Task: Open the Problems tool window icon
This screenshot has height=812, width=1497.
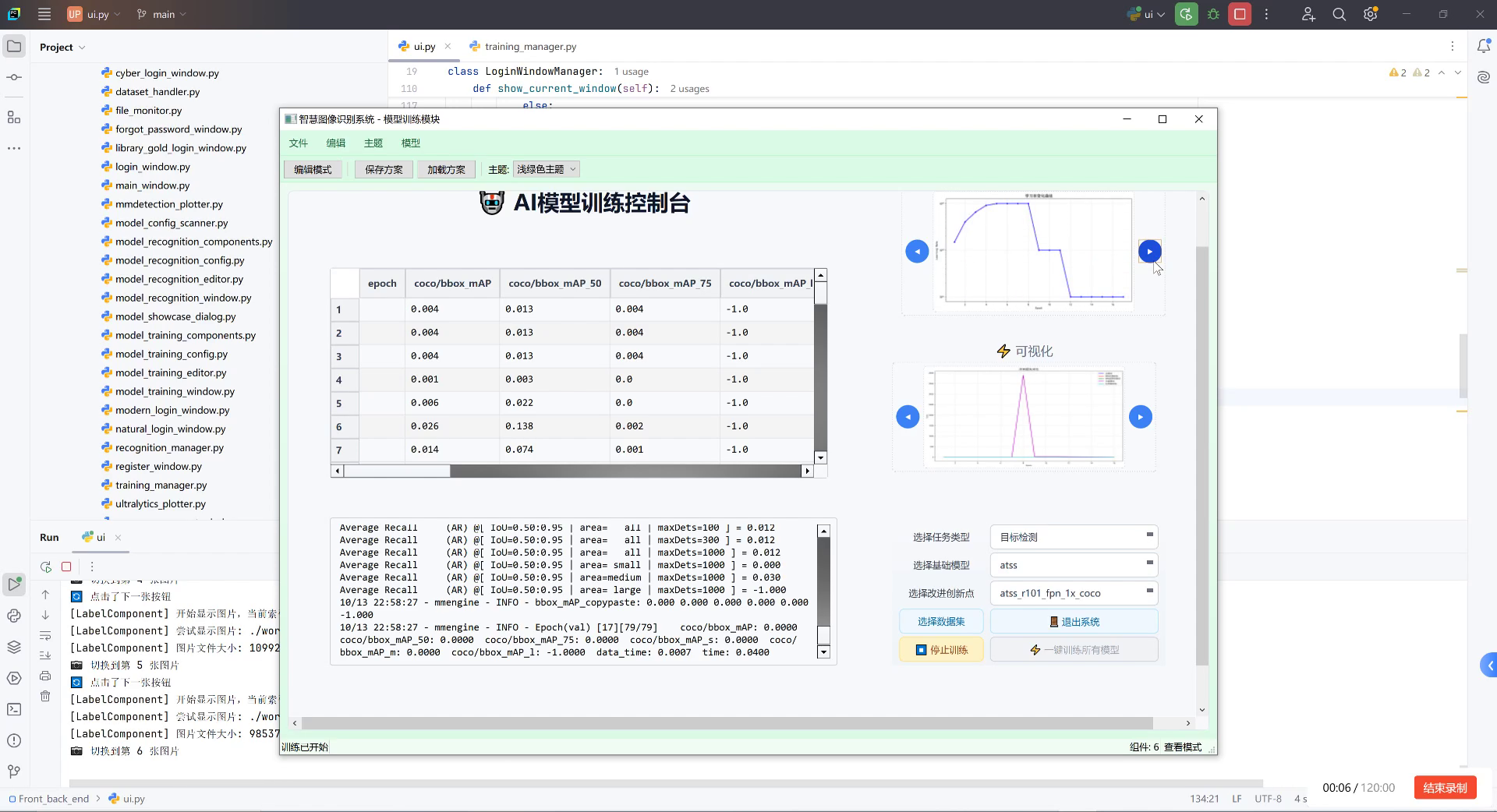Action: [x=14, y=740]
